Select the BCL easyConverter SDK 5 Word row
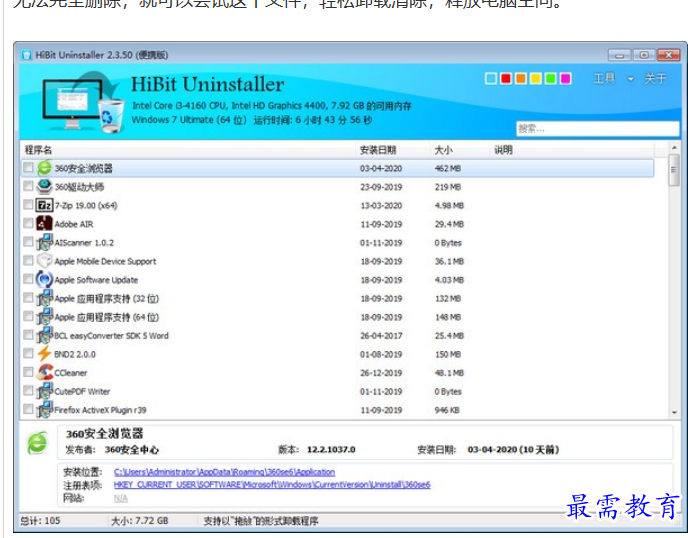 [x=337, y=336]
